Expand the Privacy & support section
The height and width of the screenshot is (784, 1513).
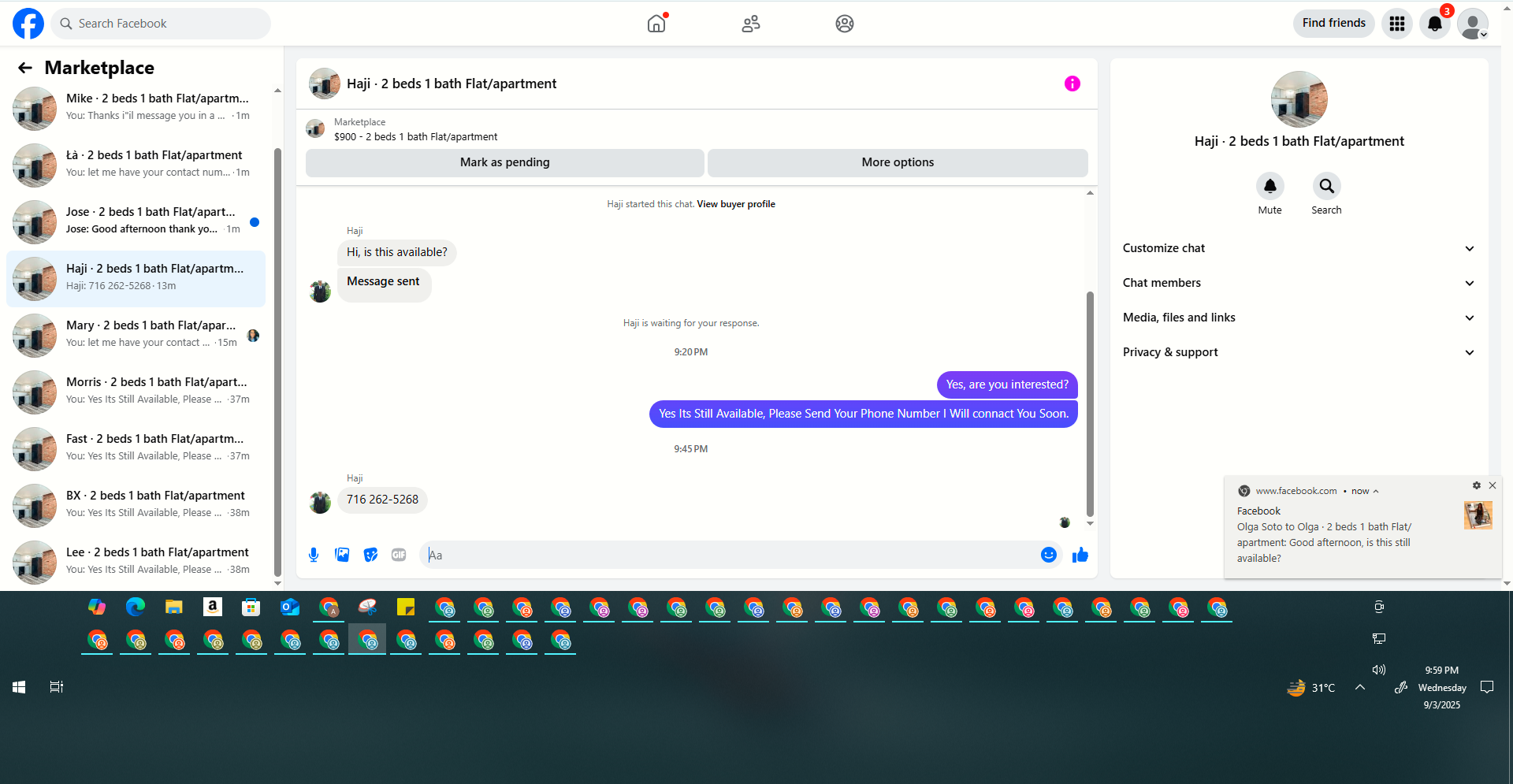(x=1298, y=352)
